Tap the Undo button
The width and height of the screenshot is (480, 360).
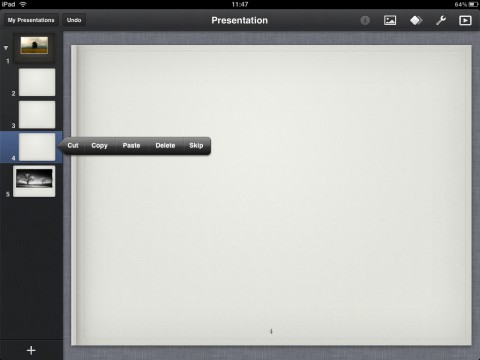74,20
